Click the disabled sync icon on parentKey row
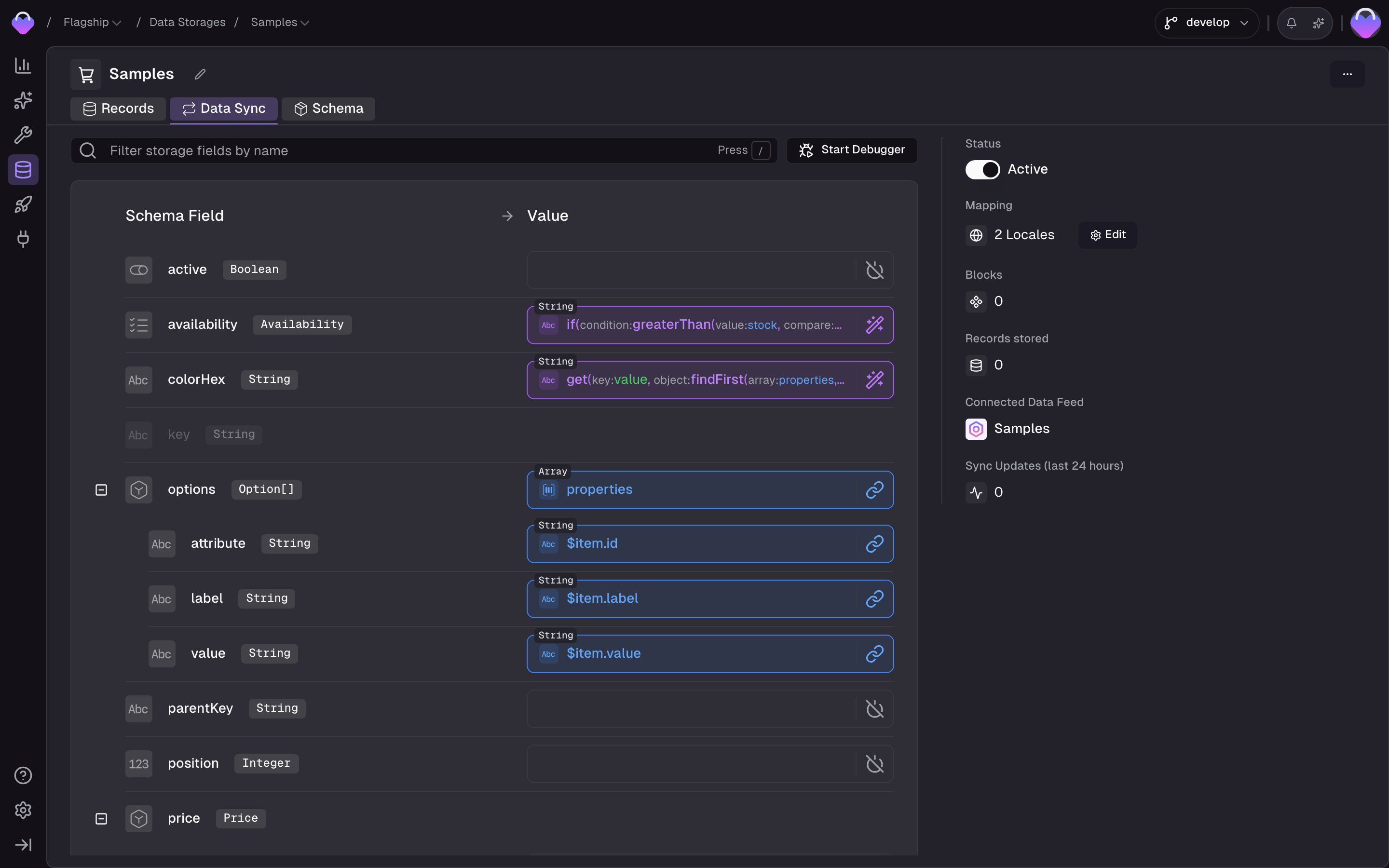1389x868 pixels. click(875, 709)
